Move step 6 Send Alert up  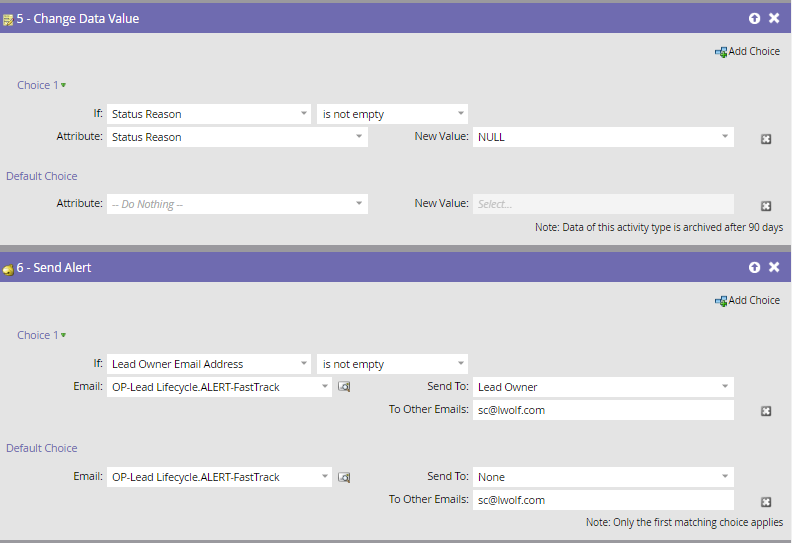coord(755,268)
